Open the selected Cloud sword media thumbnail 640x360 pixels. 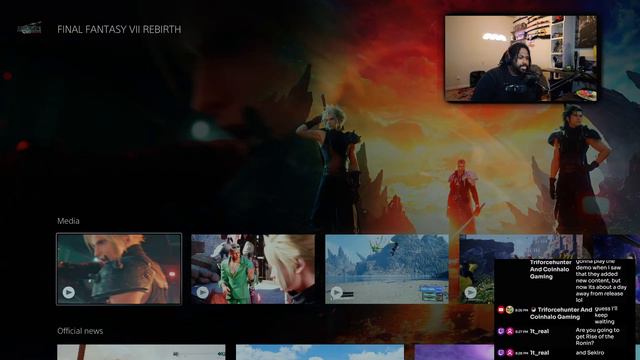pyautogui.click(x=119, y=269)
